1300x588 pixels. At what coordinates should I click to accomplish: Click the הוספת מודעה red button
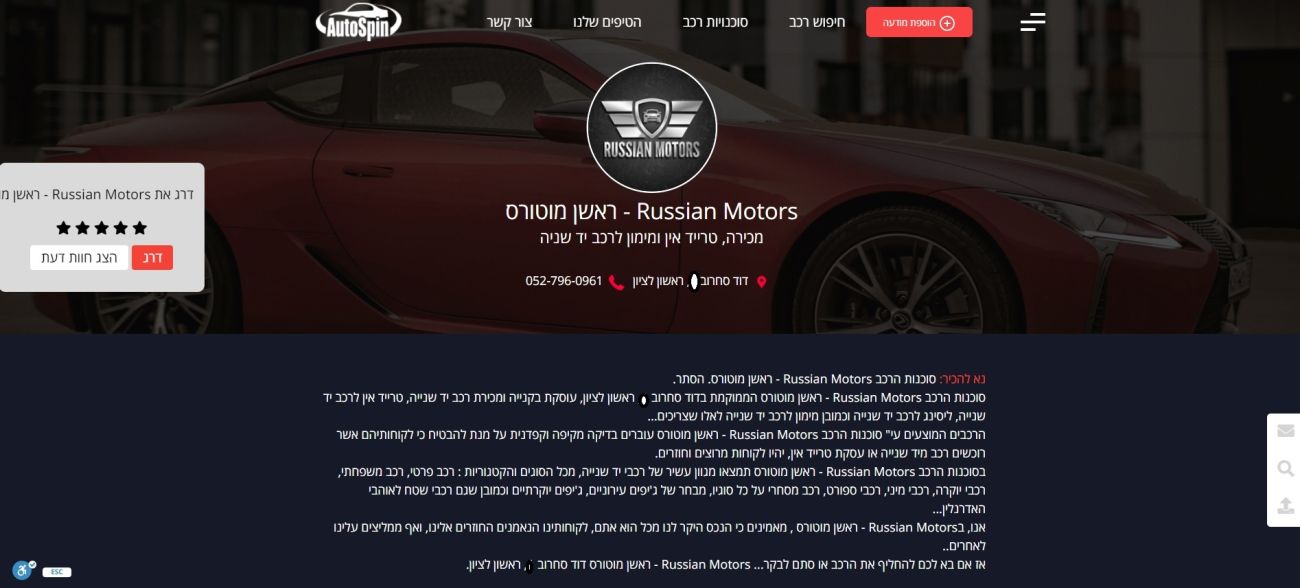[919, 22]
